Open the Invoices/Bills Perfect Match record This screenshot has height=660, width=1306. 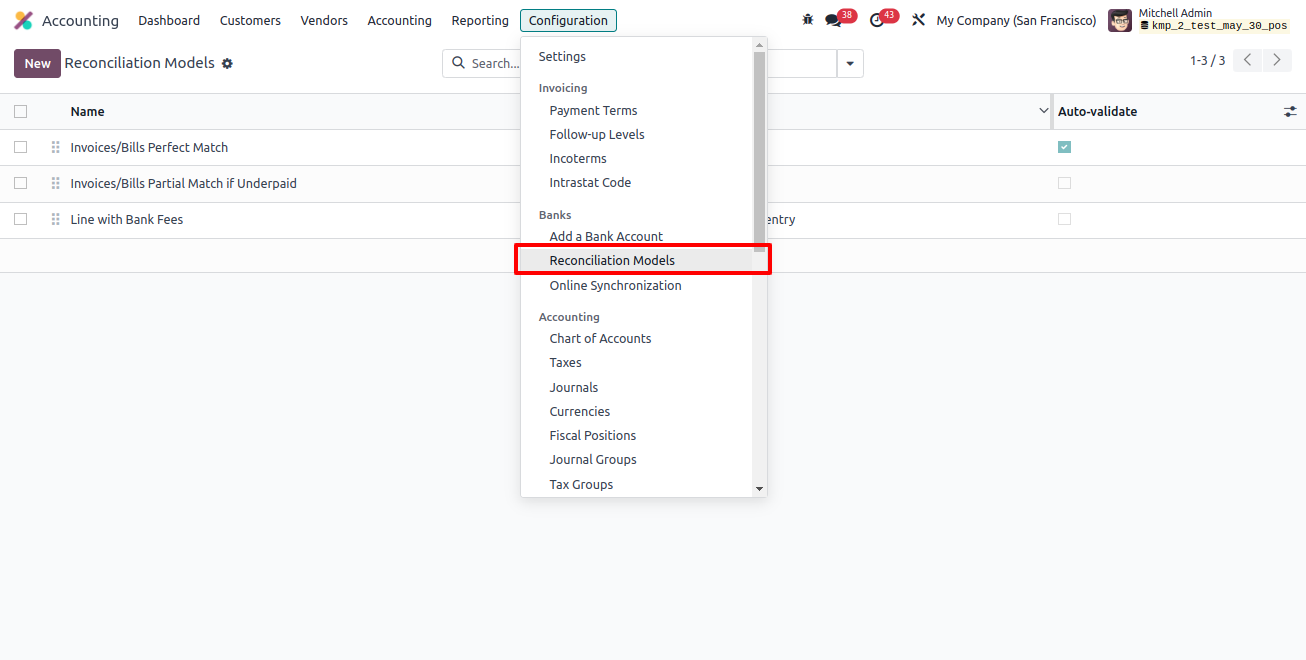point(149,147)
